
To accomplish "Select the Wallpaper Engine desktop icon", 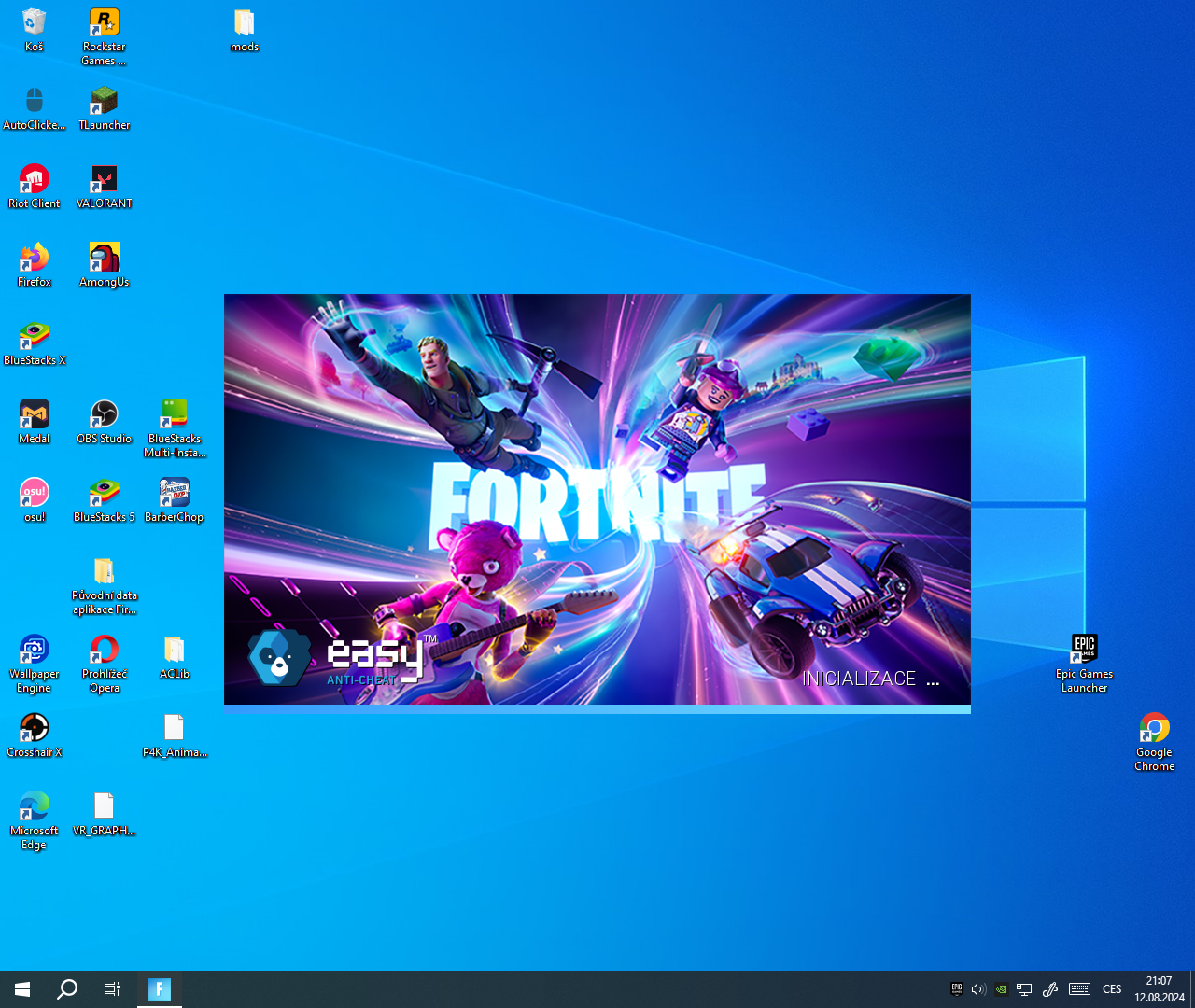I will tap(35, 664).
